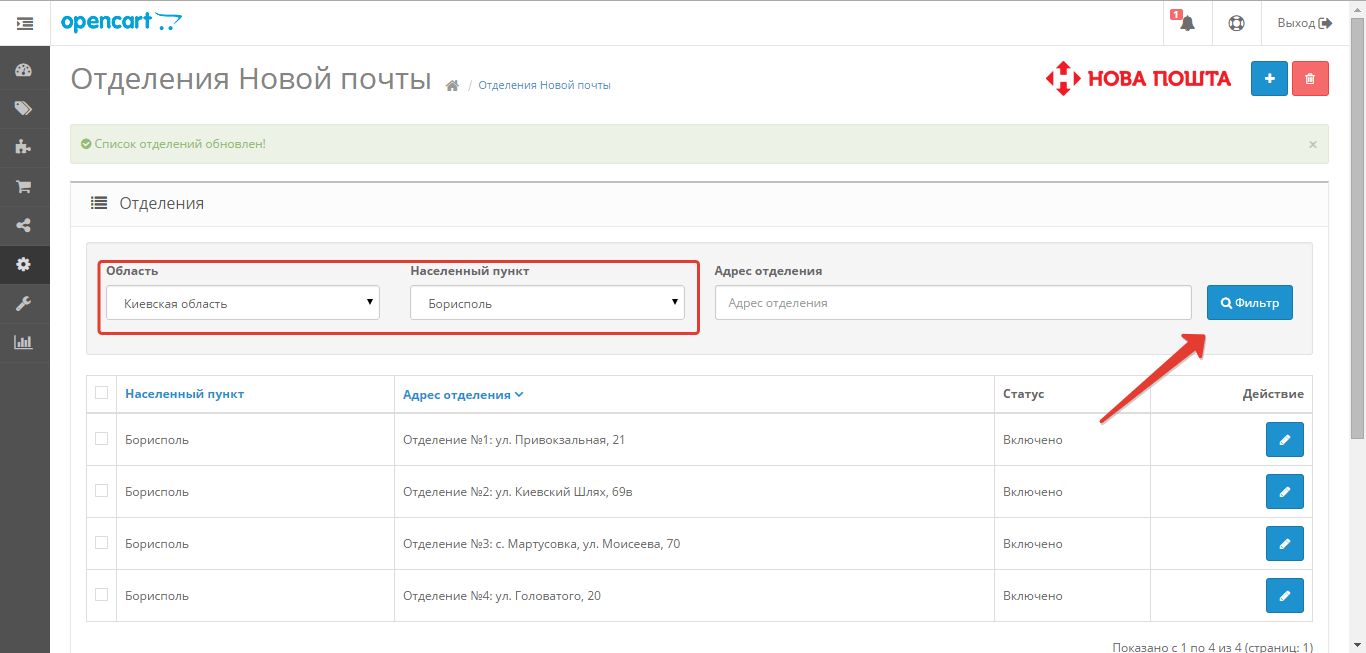Toggle the sidebar menu hamburger icon
This screenshot has height=653, width=1366.
[25, 23]
